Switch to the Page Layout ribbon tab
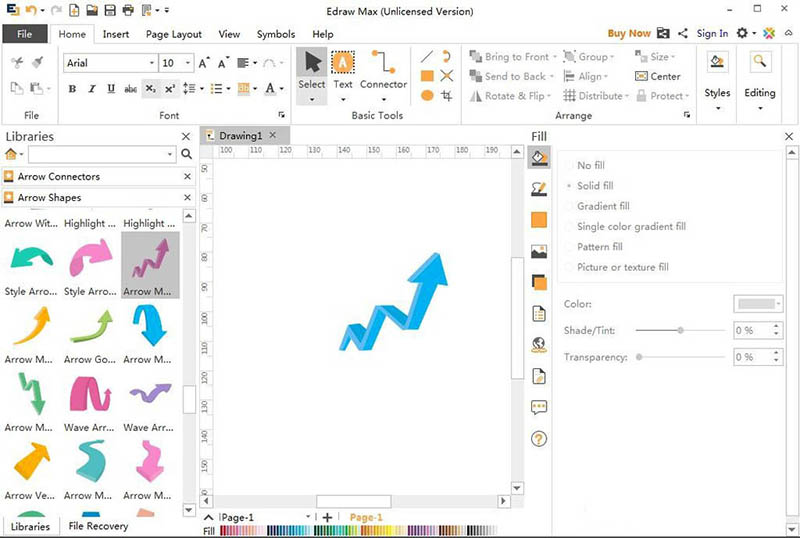The image size is (800, 538). coord(174,34)
